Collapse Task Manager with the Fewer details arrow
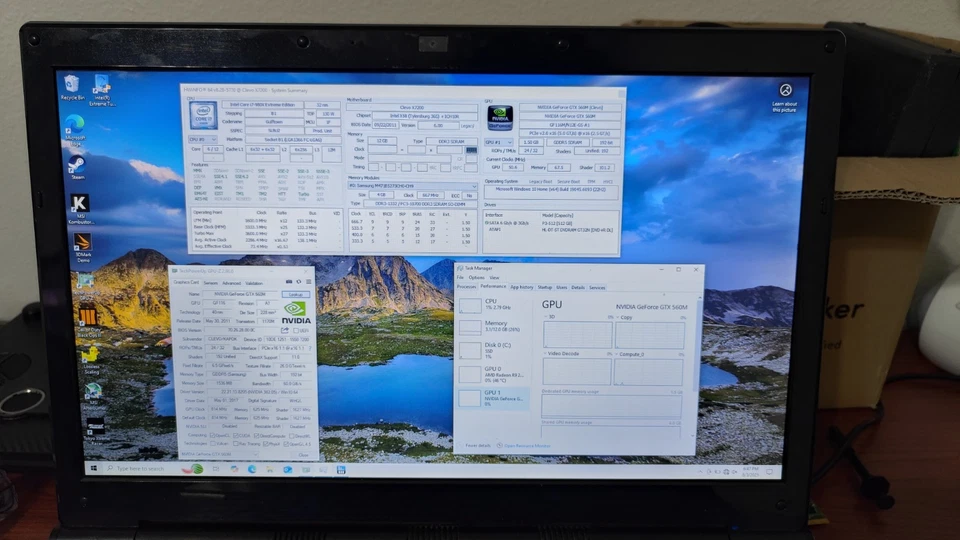 pos(461,445)
